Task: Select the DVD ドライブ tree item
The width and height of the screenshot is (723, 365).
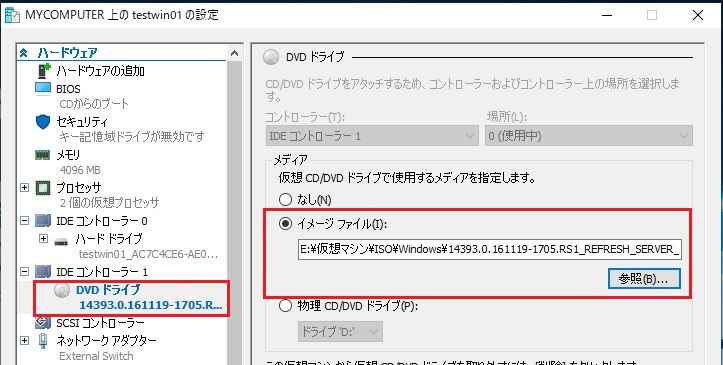Action: coord(108,289)
